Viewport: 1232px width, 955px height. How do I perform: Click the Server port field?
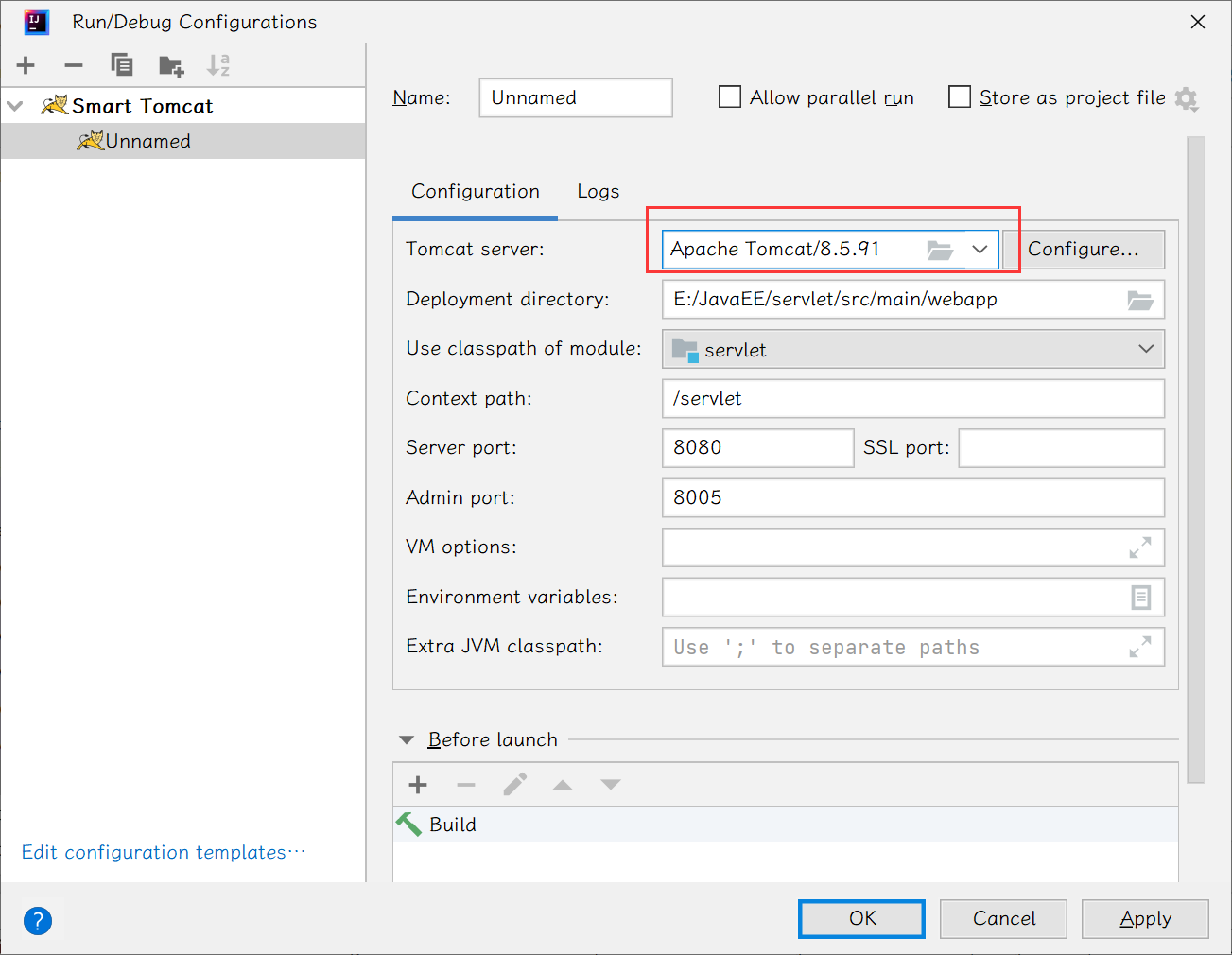(x=758, y=448)
